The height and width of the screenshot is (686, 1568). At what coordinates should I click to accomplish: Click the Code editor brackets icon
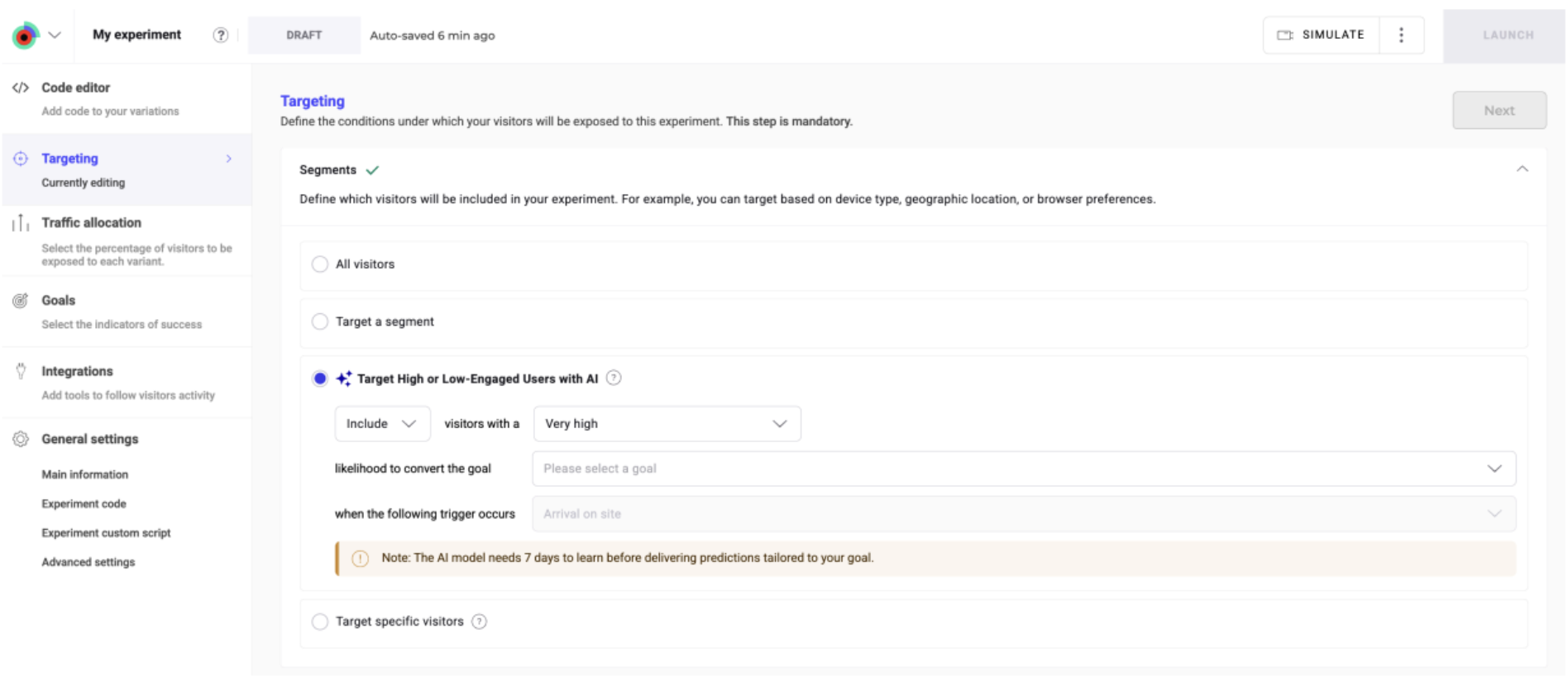(21, 88)
